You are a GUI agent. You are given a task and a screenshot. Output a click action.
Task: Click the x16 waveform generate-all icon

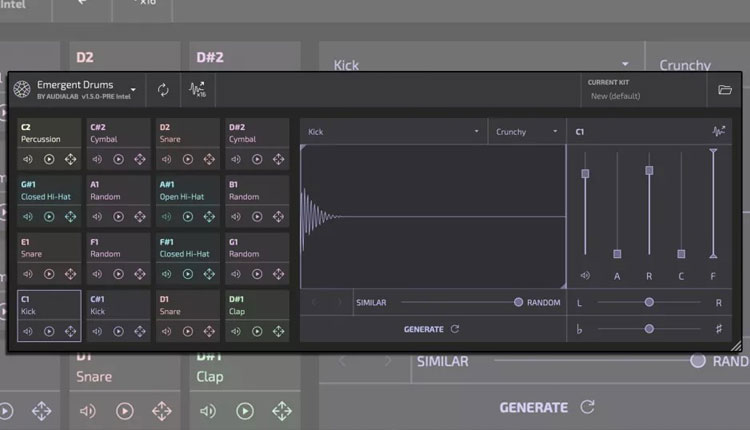point(198,90)
